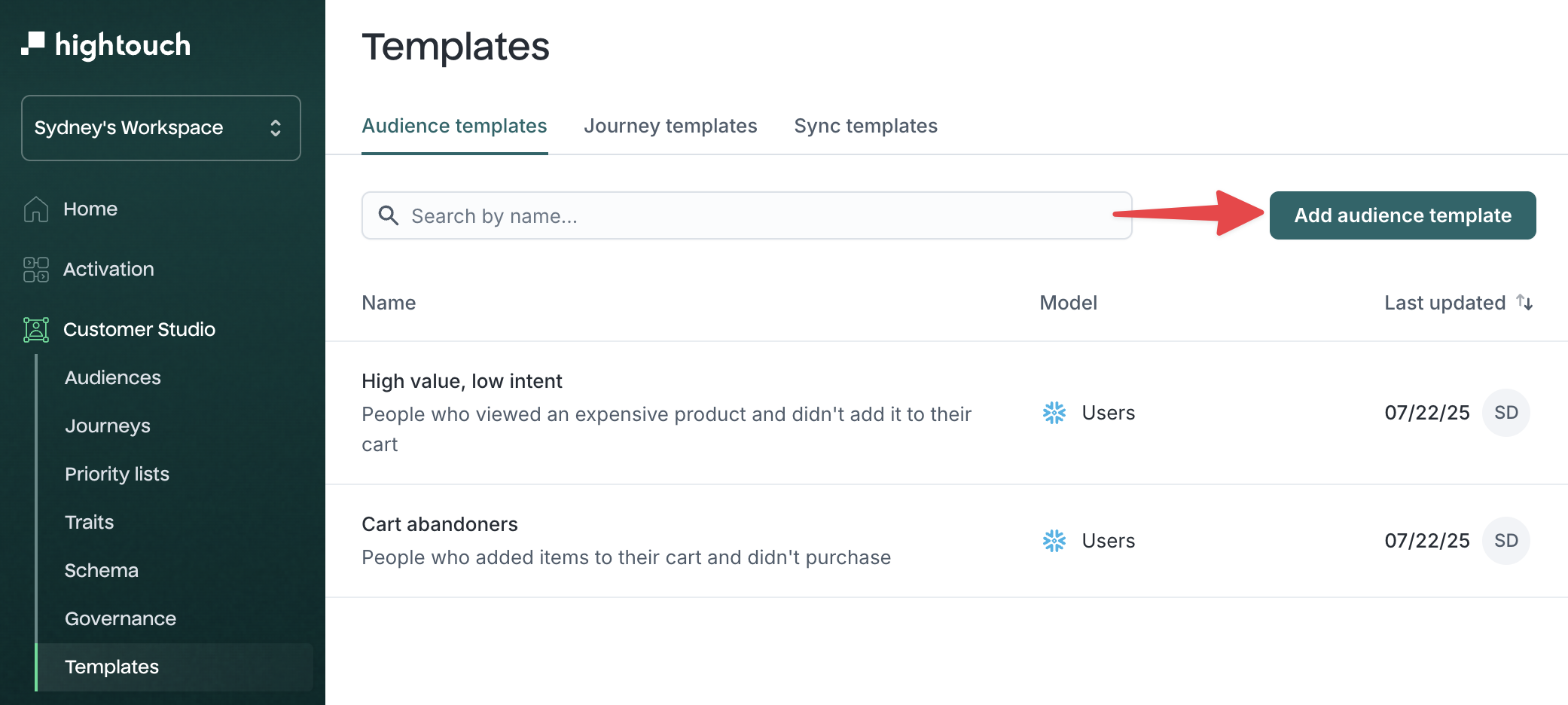Open High value, low intent template
Image resolution: width=1568 pixels, height=705 pixels.
click(462, 381)
